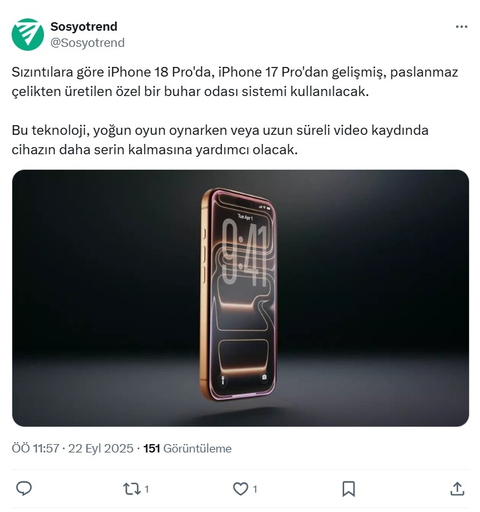Share the tweet using upload icon

click(457, 489)
